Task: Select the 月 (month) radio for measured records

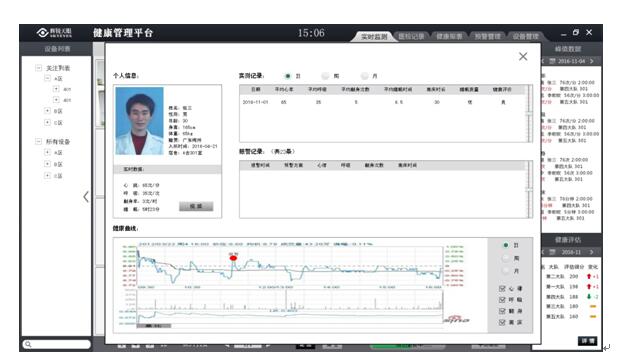Action: point(364,76)
